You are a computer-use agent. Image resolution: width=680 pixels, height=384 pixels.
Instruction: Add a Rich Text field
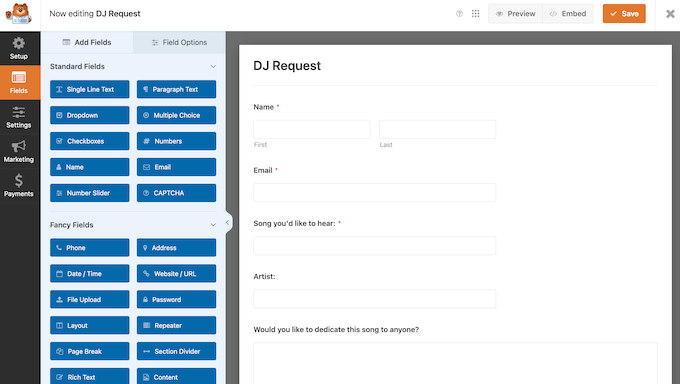click(x=89, y=376)
